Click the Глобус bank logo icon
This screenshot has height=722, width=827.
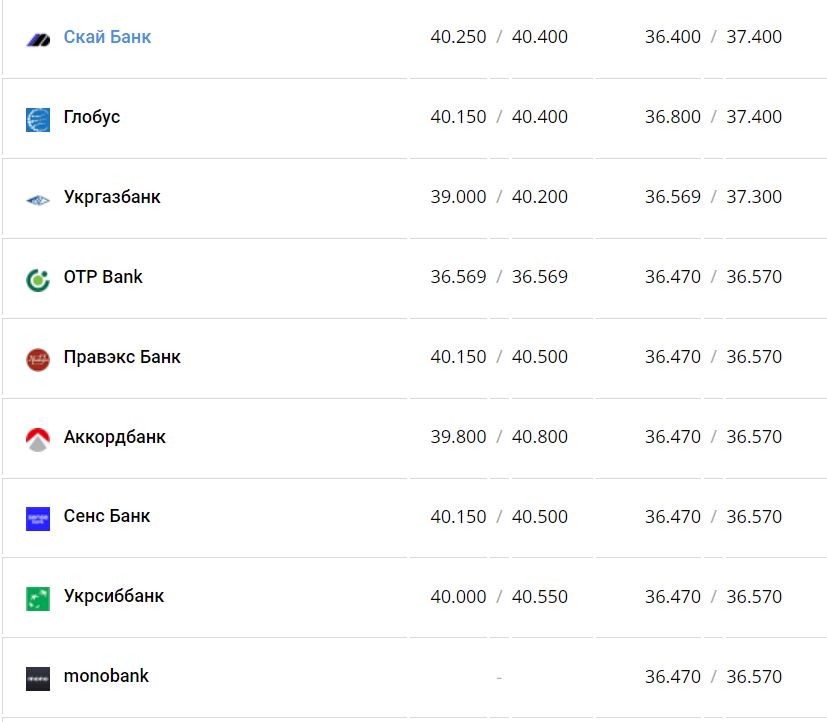[38, 119]
